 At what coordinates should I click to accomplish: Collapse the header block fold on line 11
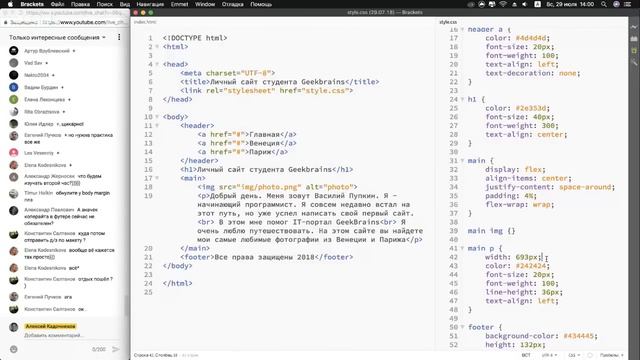point(157,126)
